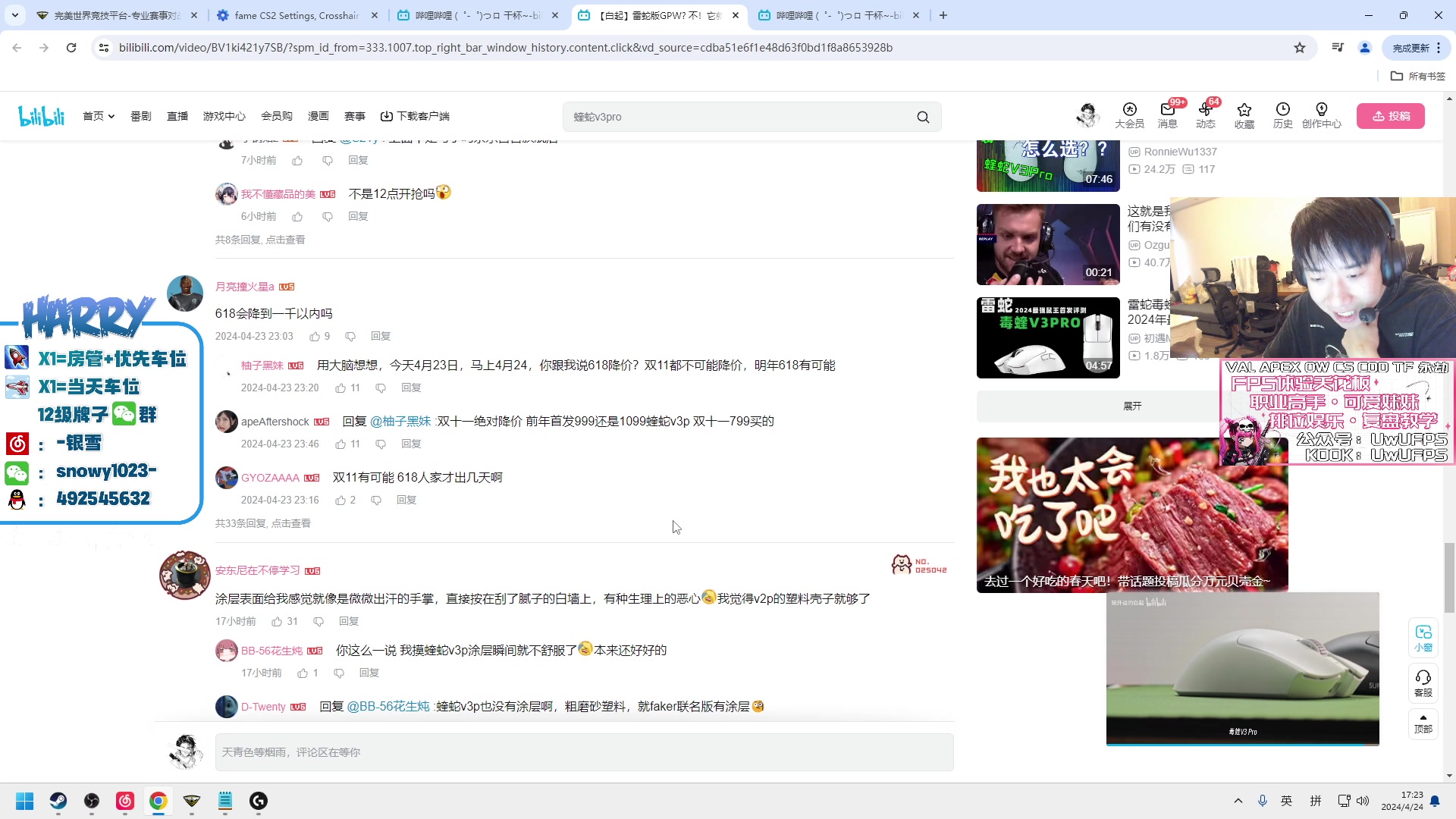Like 柚子黑妹's reply dated 23:20

340,388
